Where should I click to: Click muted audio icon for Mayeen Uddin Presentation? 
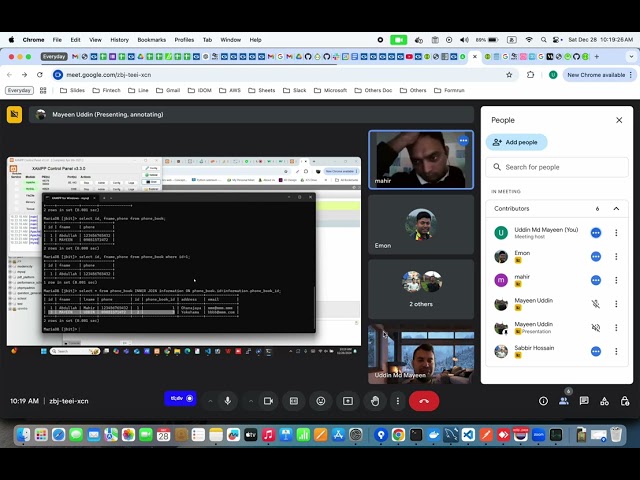click(596, 327)
